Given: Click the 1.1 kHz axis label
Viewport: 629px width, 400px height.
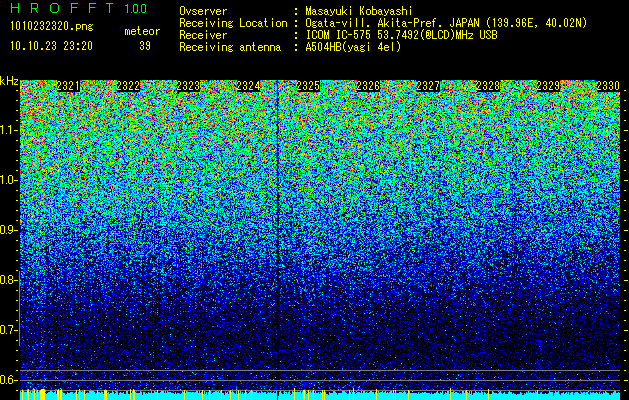Looking at the screenshot, I should pyautogui.click(x=8, y=130).
